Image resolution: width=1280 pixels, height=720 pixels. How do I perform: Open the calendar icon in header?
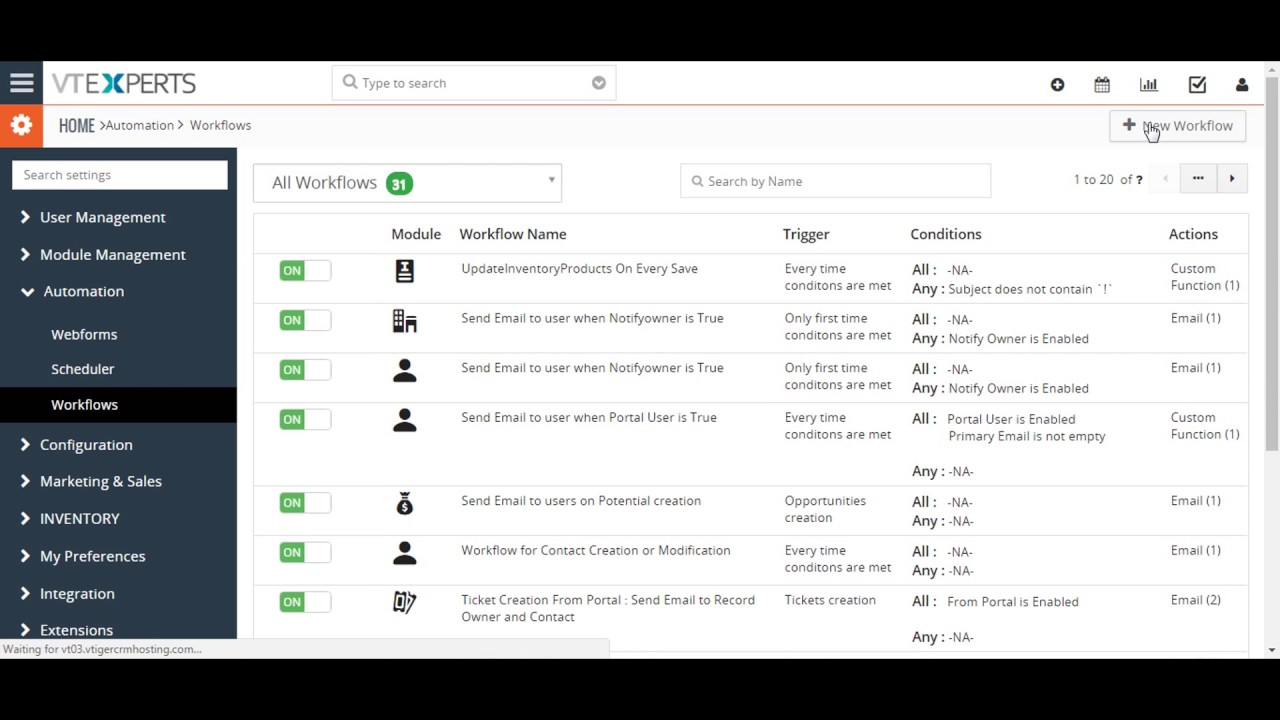pos(1102,85)
